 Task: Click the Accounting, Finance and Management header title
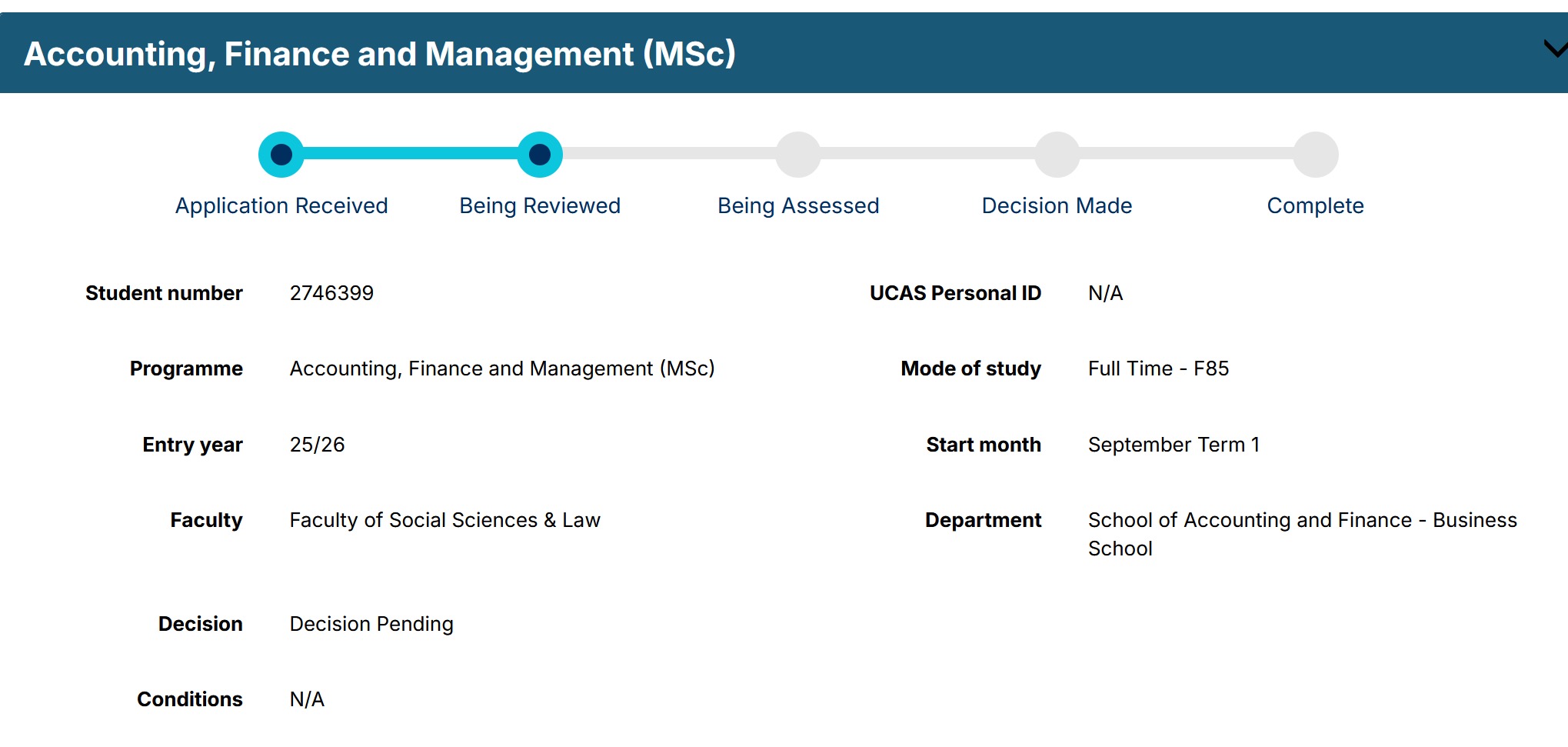point(380,54)
